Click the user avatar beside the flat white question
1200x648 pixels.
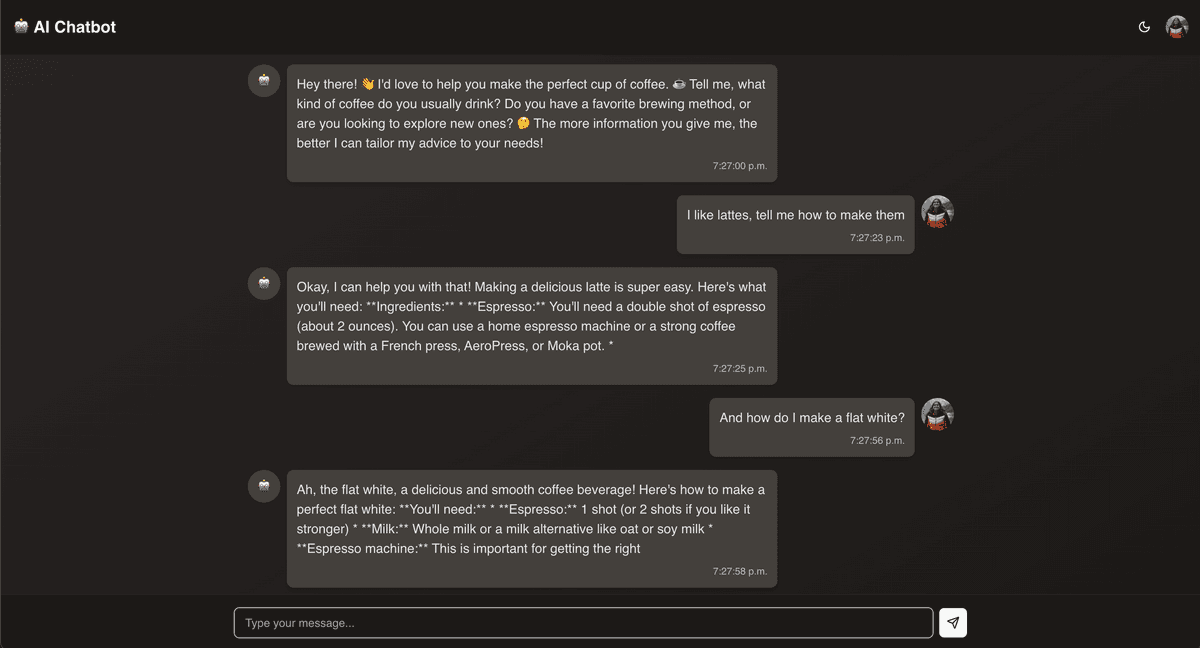tap(937, 414)
